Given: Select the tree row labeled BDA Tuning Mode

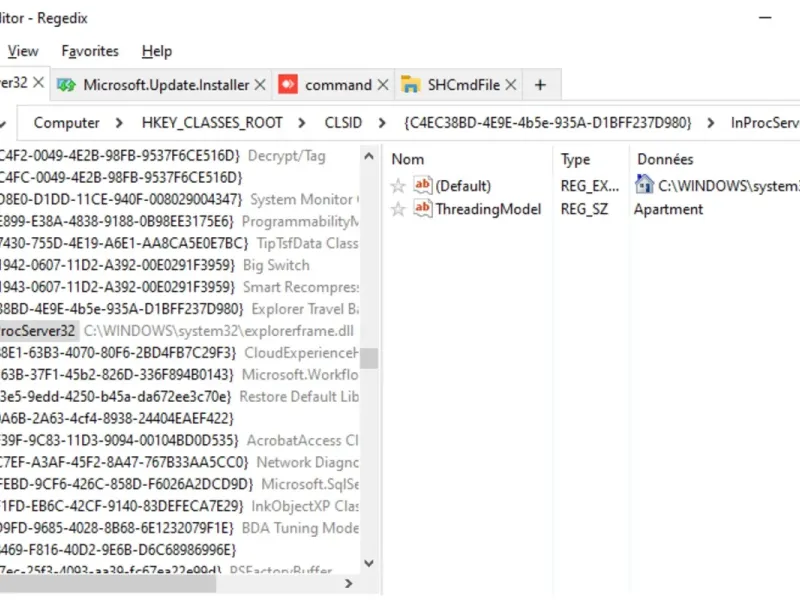Looking at the screenshot, I should pyautogui.click(x=179, y=529).
